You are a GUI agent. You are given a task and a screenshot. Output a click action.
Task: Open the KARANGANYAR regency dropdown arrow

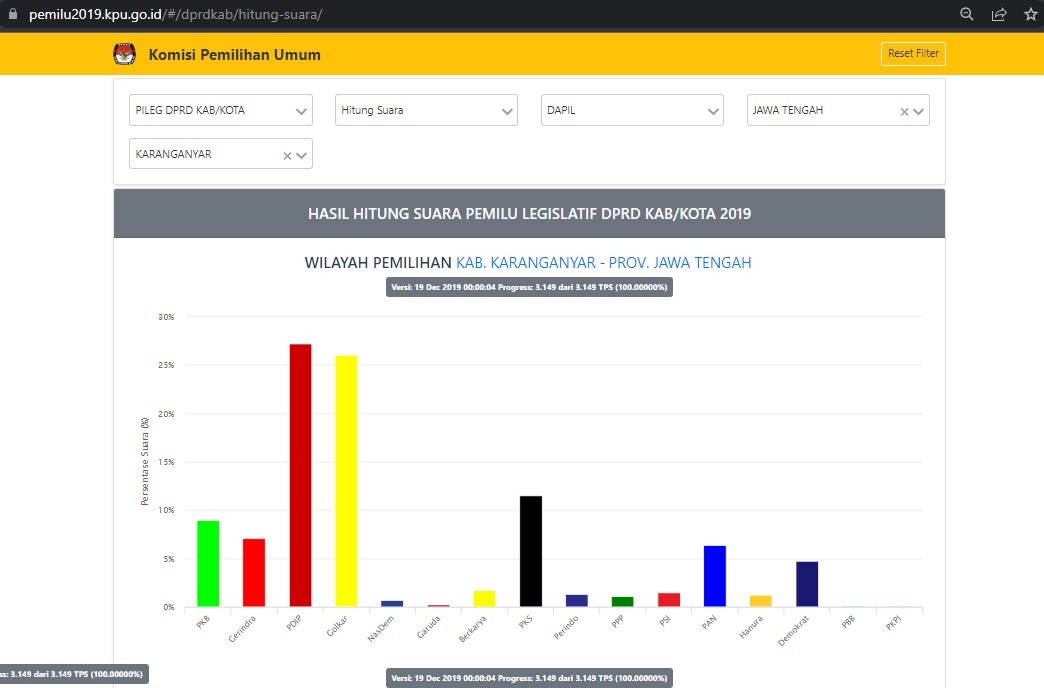[x=301, y=155]
